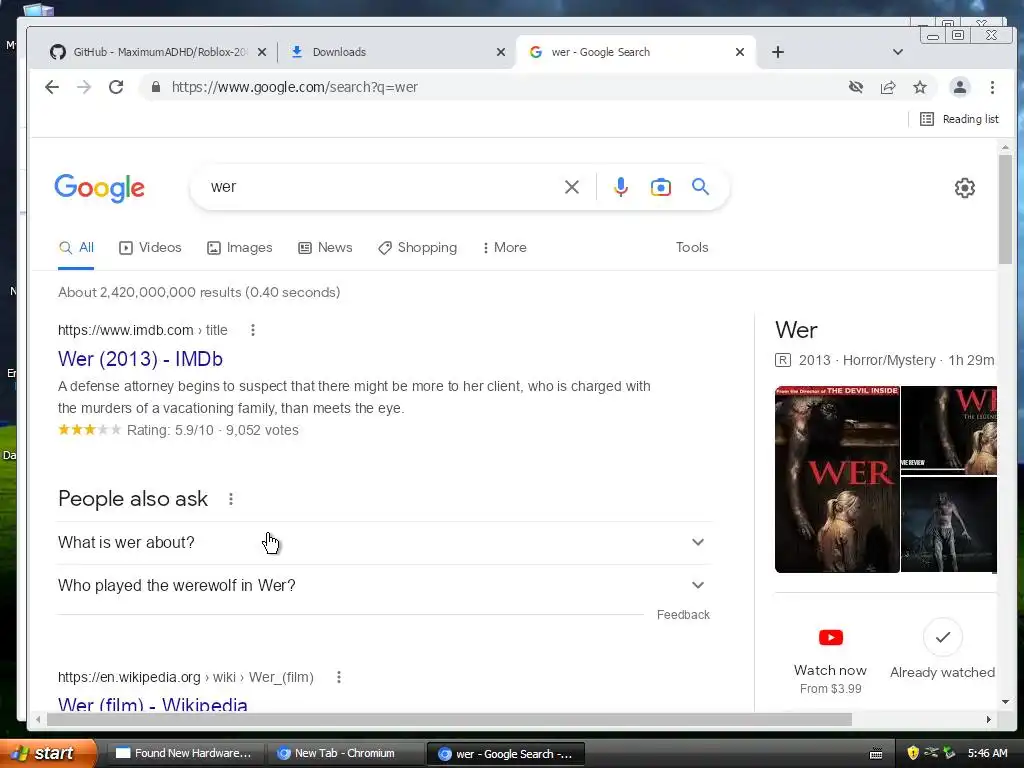Click the Feedback link
The height and width of the screenshot is (768, 1024).
683,615
